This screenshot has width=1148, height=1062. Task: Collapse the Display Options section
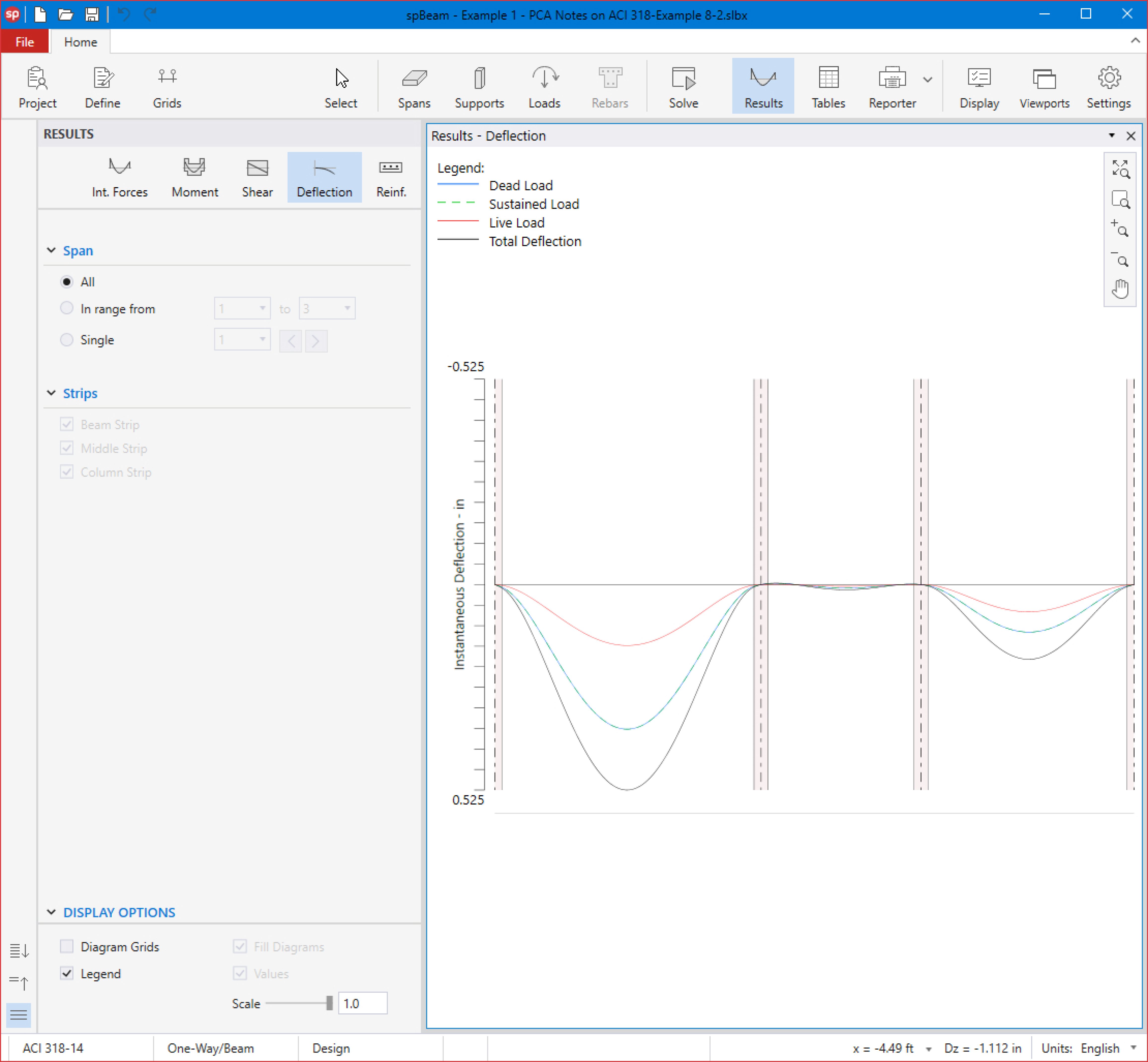click(51, 912)
